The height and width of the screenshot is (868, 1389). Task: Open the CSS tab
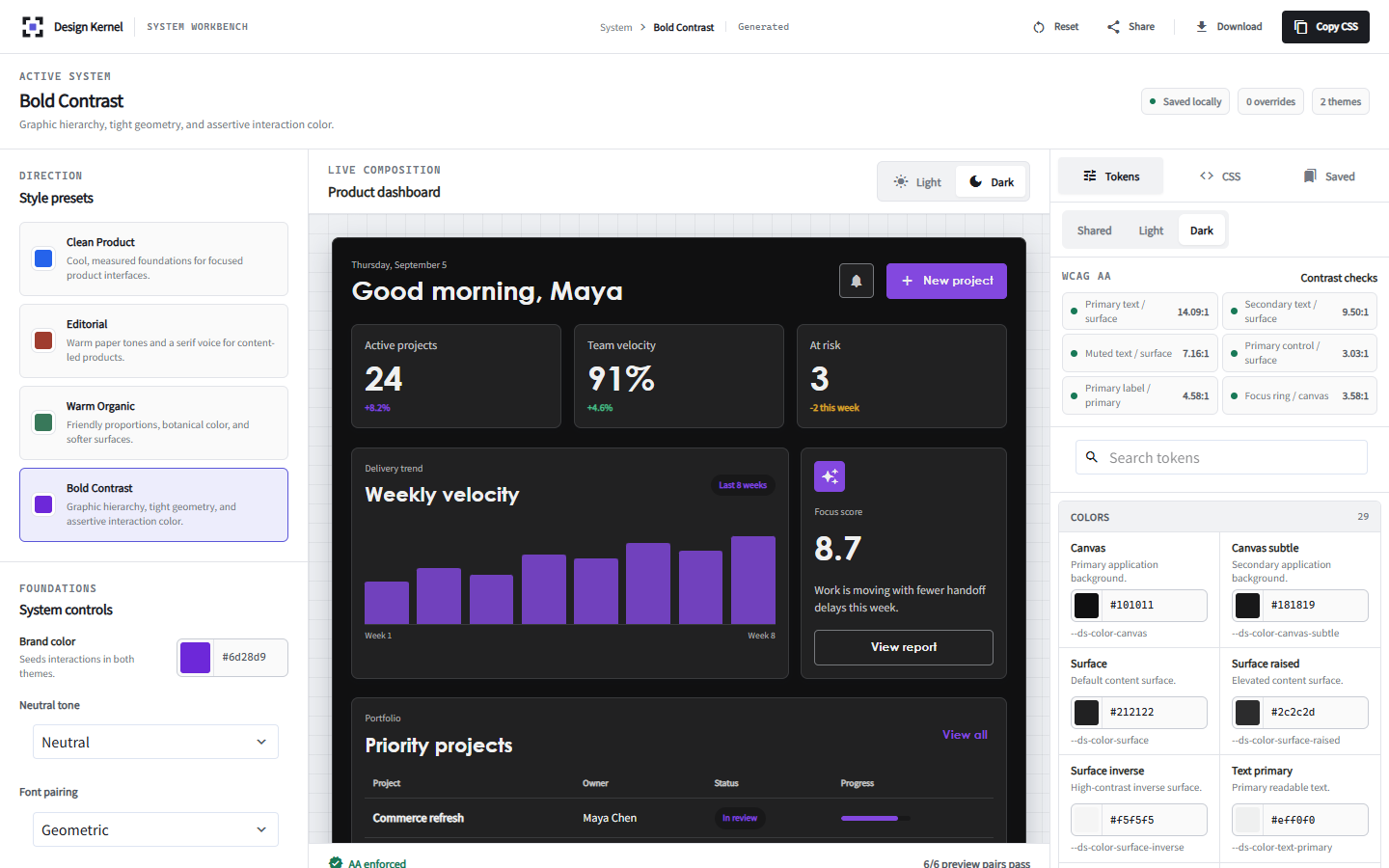click(x=1220, y=176)
